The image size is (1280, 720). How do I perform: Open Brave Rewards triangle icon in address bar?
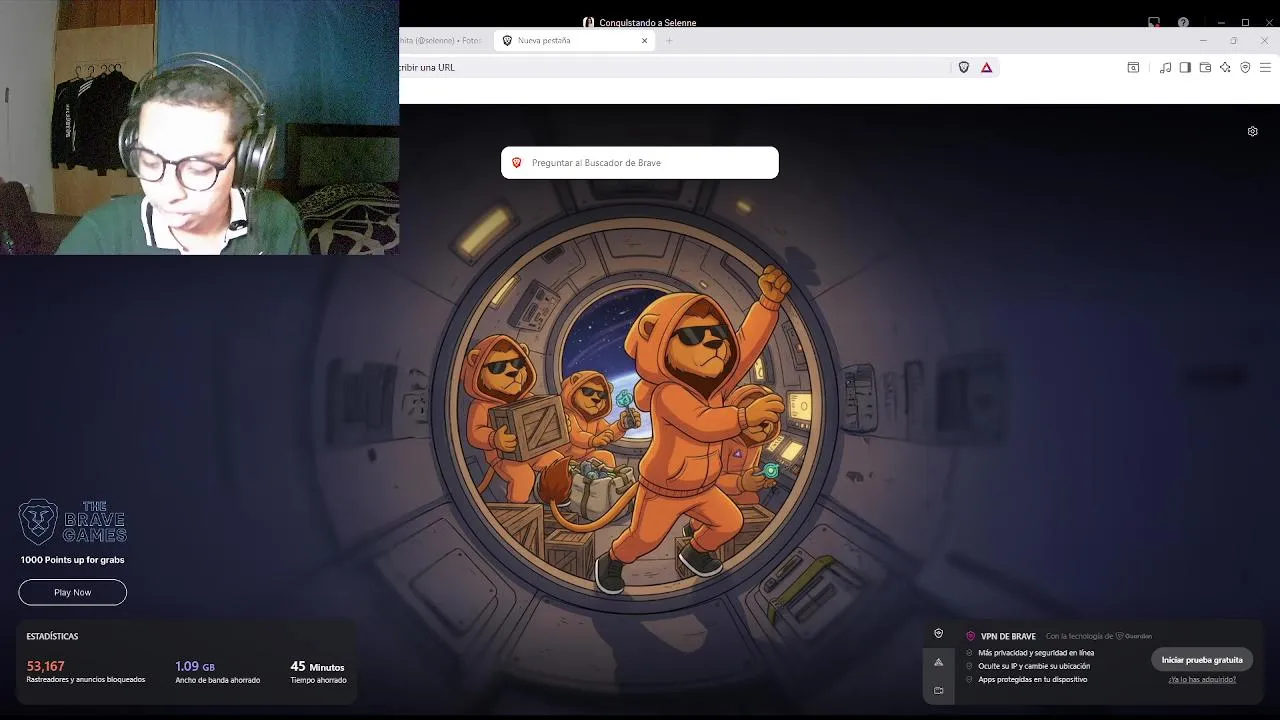pyautogui.click(x=987, y=67)
